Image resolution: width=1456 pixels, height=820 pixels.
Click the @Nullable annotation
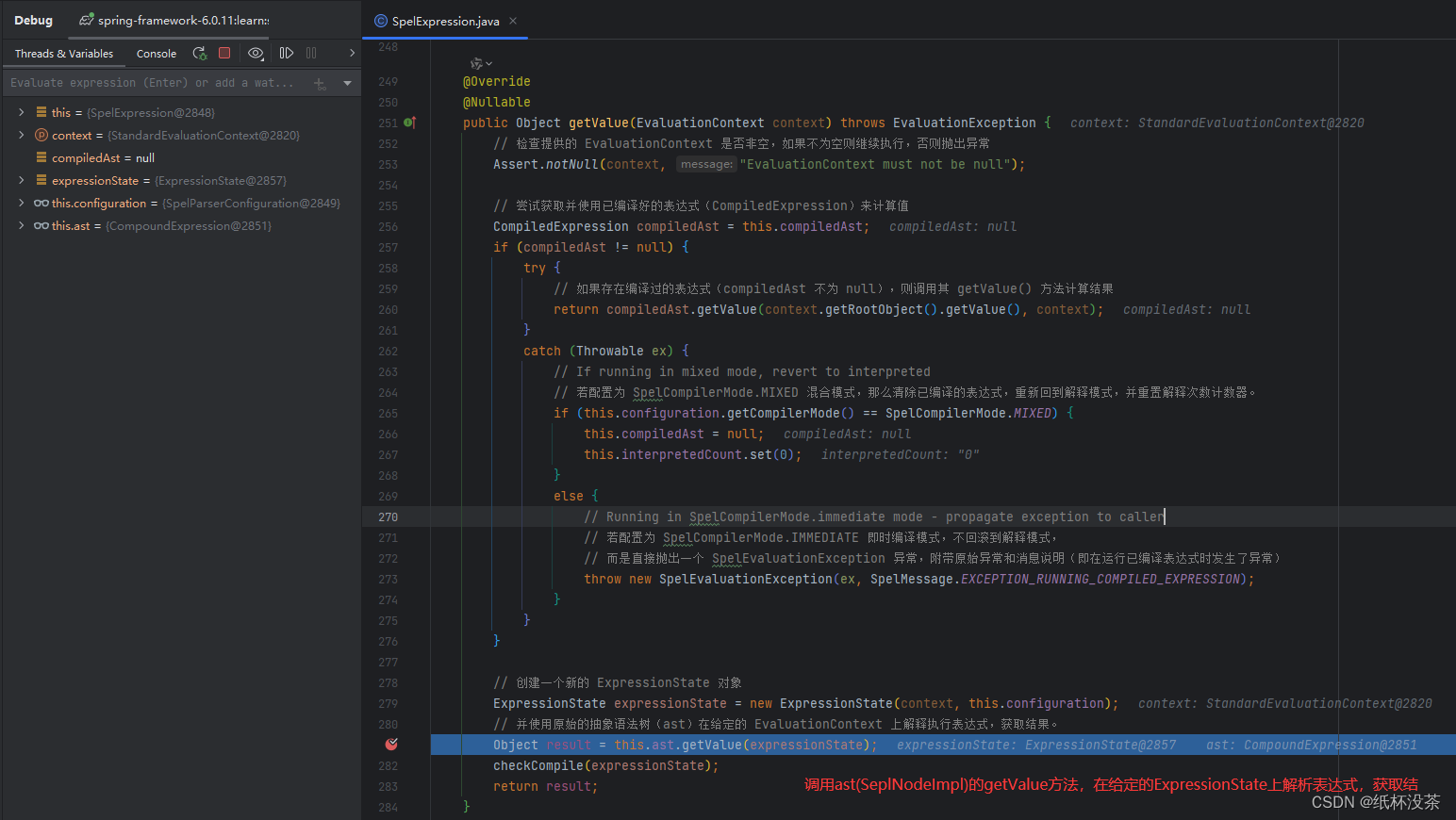497,102
